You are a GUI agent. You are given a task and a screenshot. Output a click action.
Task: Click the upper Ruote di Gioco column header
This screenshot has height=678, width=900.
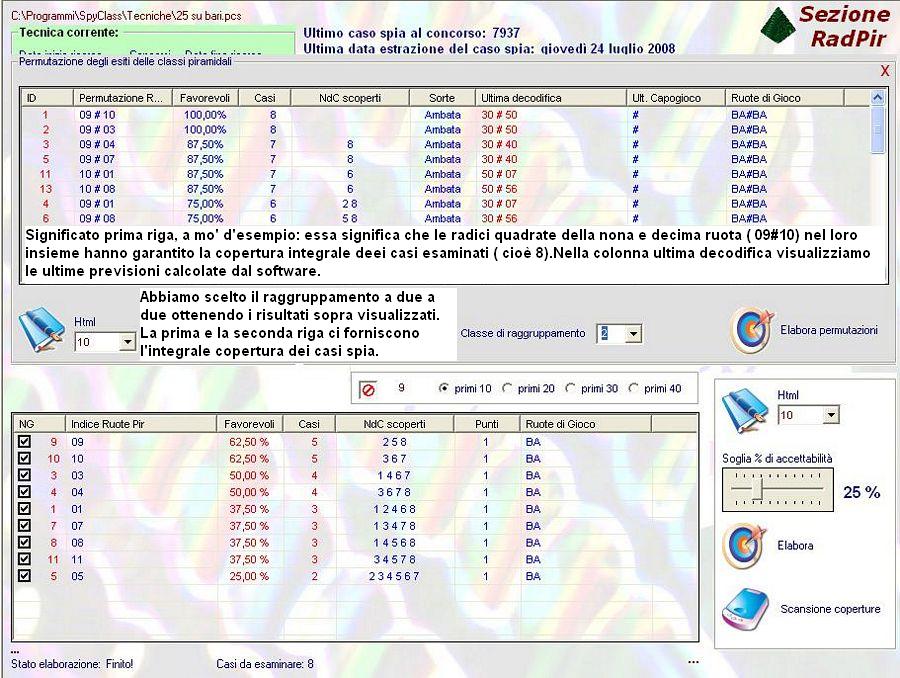(x=785, y=98)
